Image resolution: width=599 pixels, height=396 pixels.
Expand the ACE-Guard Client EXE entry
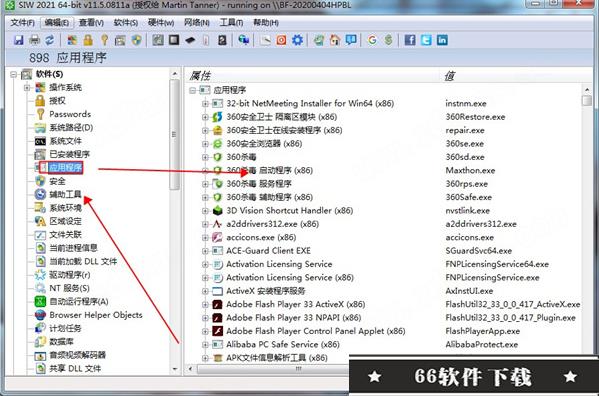click(x=205, y=251)
